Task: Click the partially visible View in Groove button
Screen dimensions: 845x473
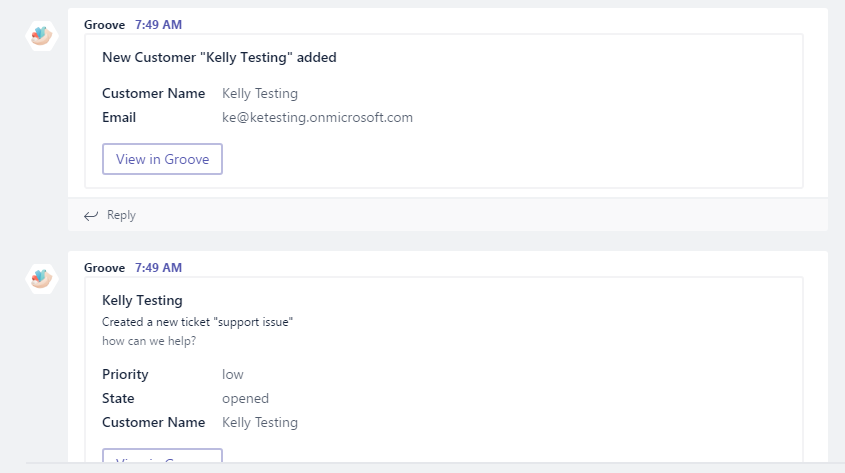Action: [x=162, y=455]
